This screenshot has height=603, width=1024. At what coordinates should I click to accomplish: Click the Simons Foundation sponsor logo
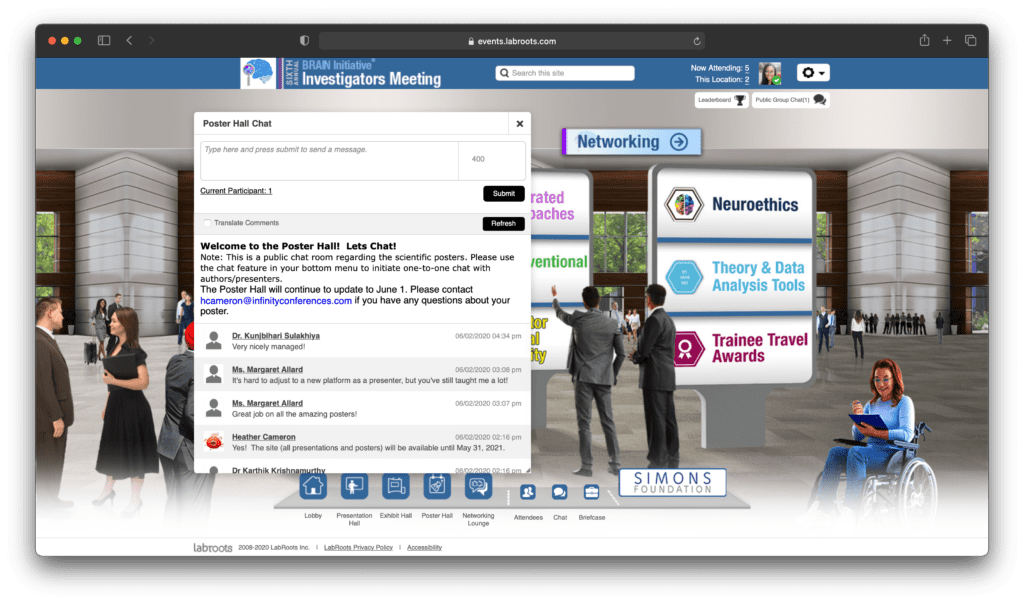672,482
